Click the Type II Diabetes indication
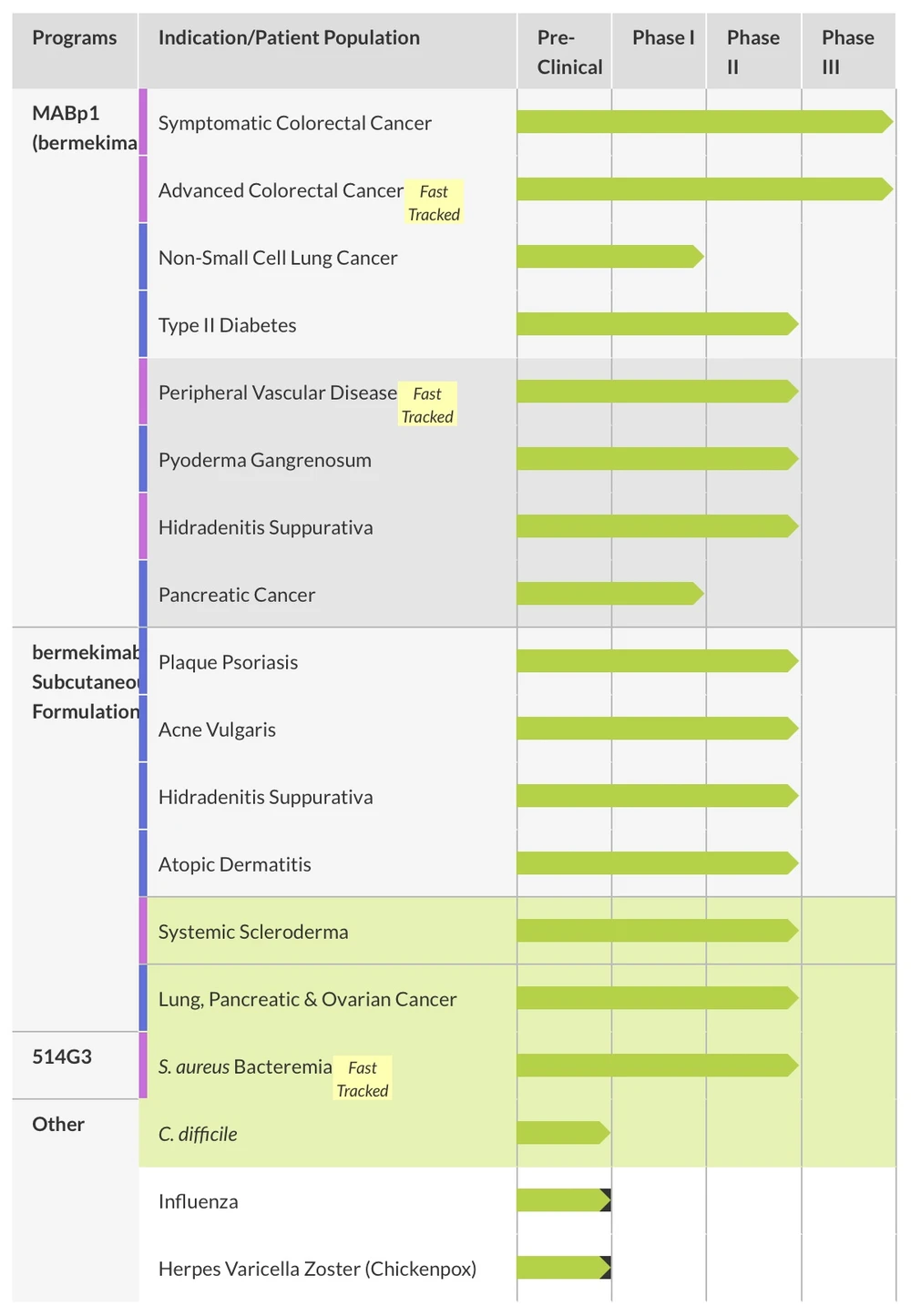The height and width of the screenshot is (1316, 911). (x=227, y=325)
